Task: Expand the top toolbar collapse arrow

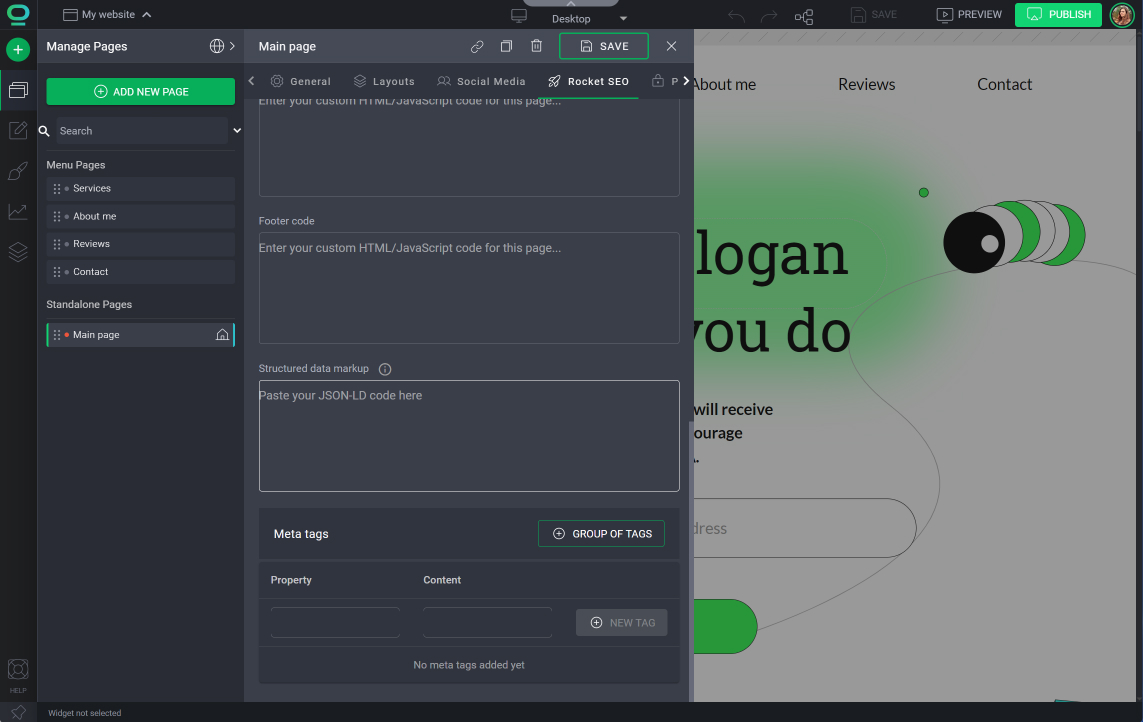Action: pos(571,4)
